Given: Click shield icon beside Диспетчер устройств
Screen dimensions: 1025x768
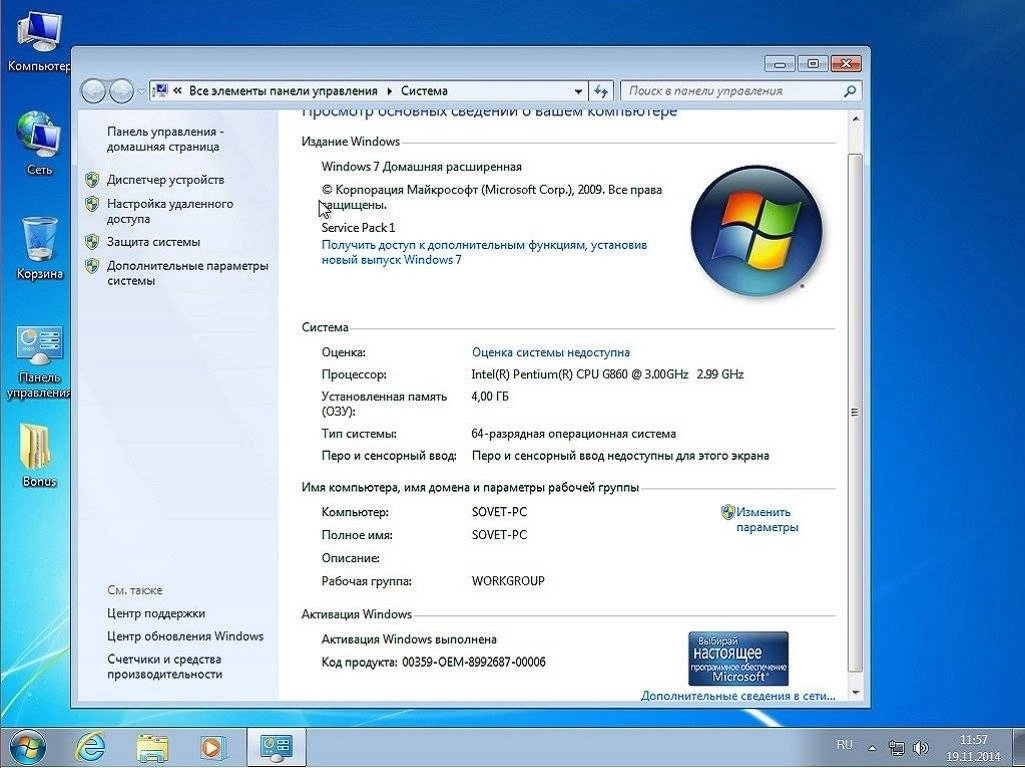Looking at the screenshot, I should point(92,180).
